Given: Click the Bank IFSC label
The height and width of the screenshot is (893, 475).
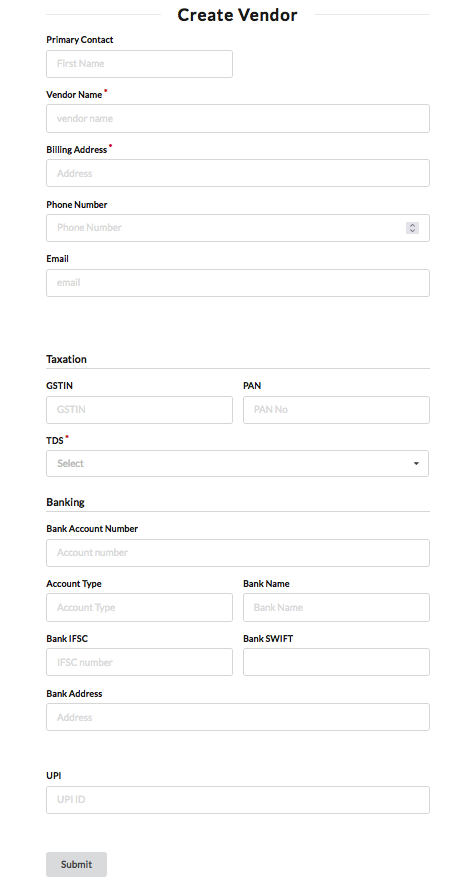Looking at the screenshot, I should pyautogui.click(x=67, y=638).
